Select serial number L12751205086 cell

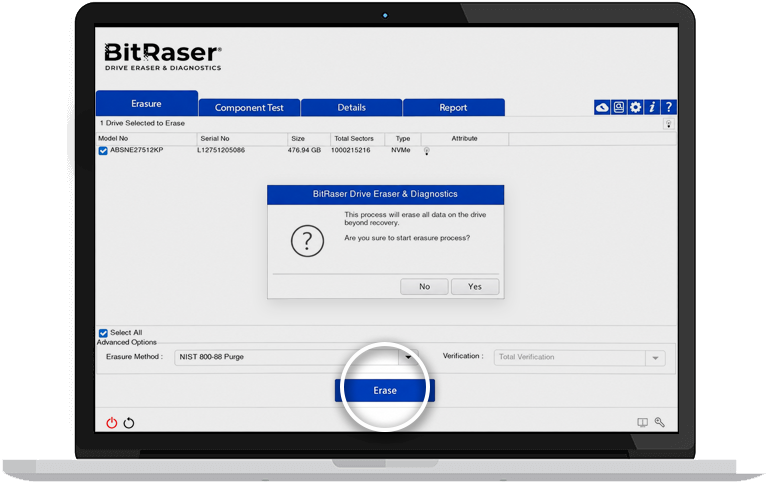221,150
